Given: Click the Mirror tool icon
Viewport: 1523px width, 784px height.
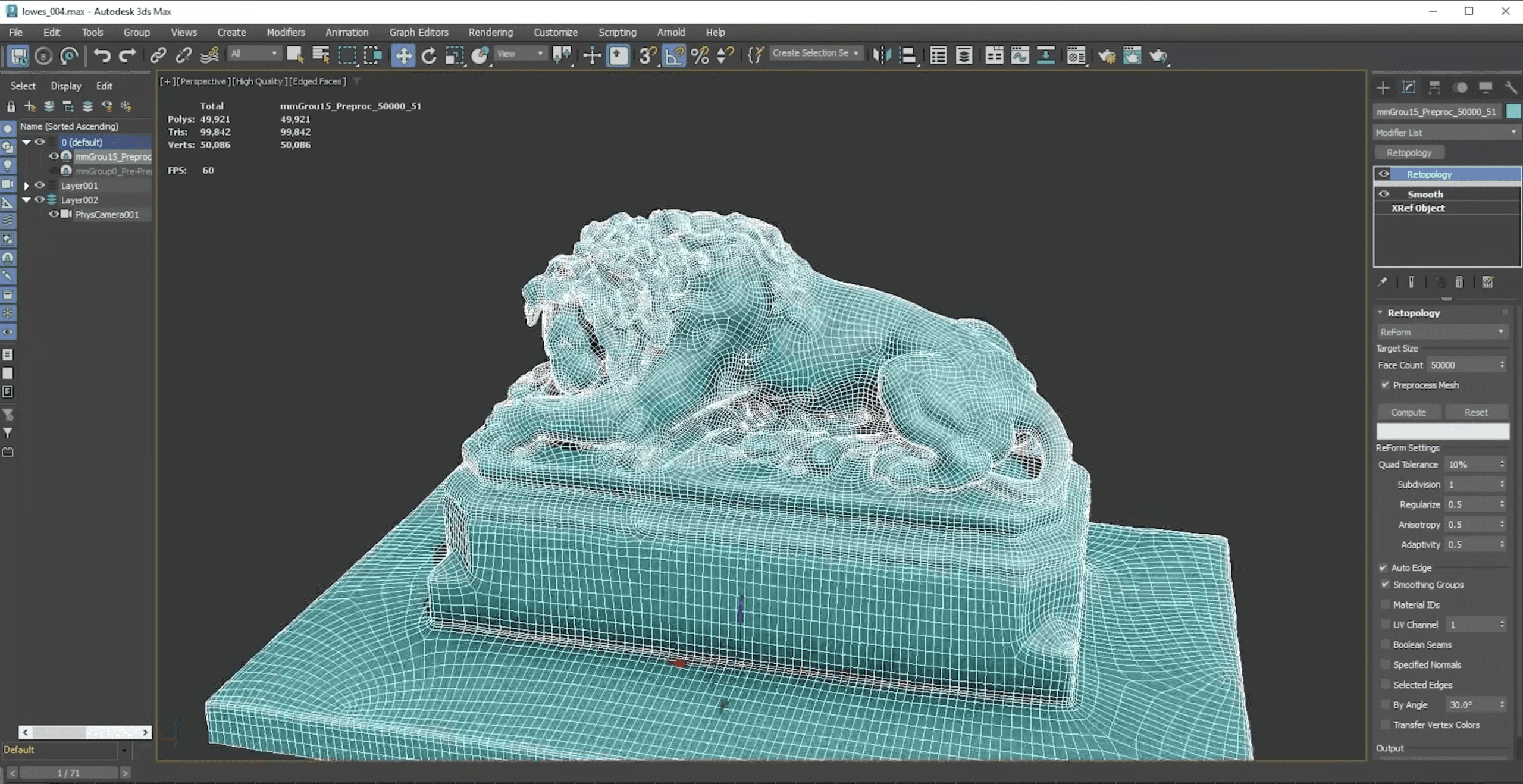Looking at the screenshot, I should (881, 56).
